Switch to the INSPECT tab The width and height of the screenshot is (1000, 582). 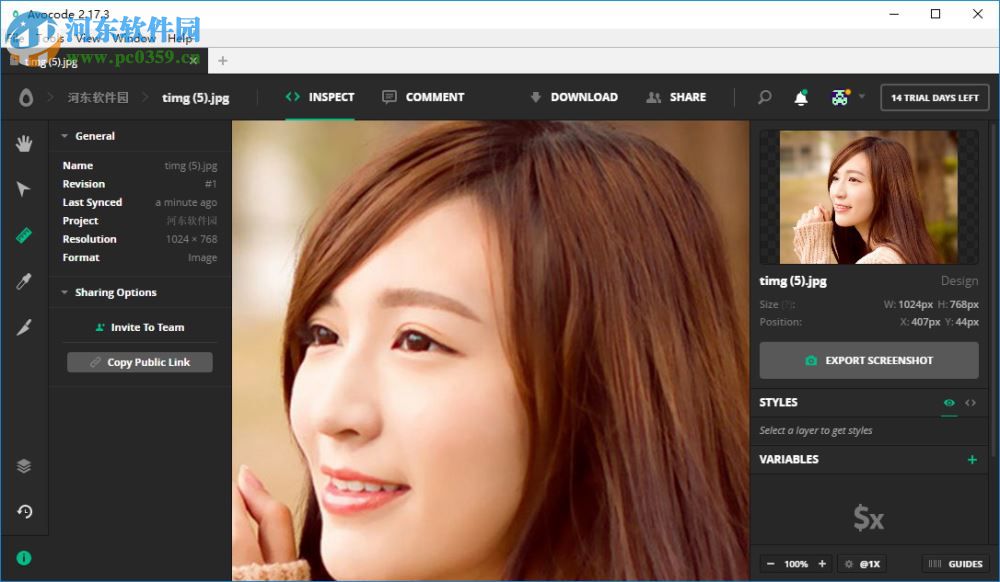320,97
